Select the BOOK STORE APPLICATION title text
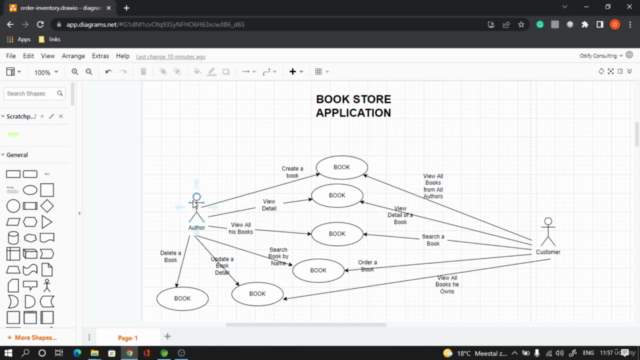The width and height of the screenshot is (640, 360). tap(353, 106)
